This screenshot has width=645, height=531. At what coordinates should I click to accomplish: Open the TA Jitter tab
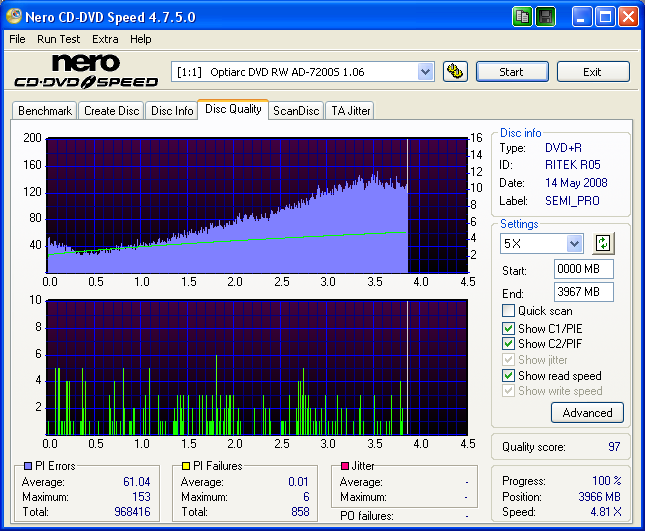coord(350,111)
